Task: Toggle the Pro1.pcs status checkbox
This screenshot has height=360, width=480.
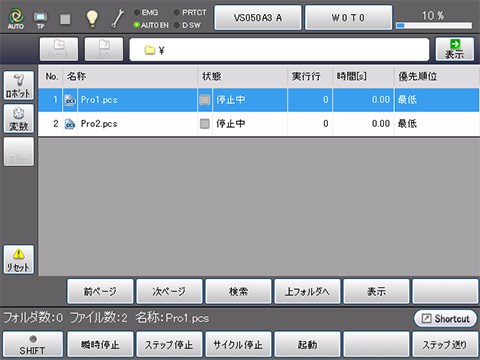Action: tap(205, 100)
